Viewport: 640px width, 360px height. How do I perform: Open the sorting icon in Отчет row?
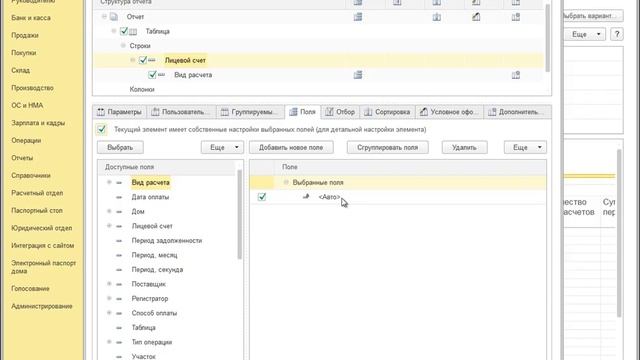click(x=437, y=17)
